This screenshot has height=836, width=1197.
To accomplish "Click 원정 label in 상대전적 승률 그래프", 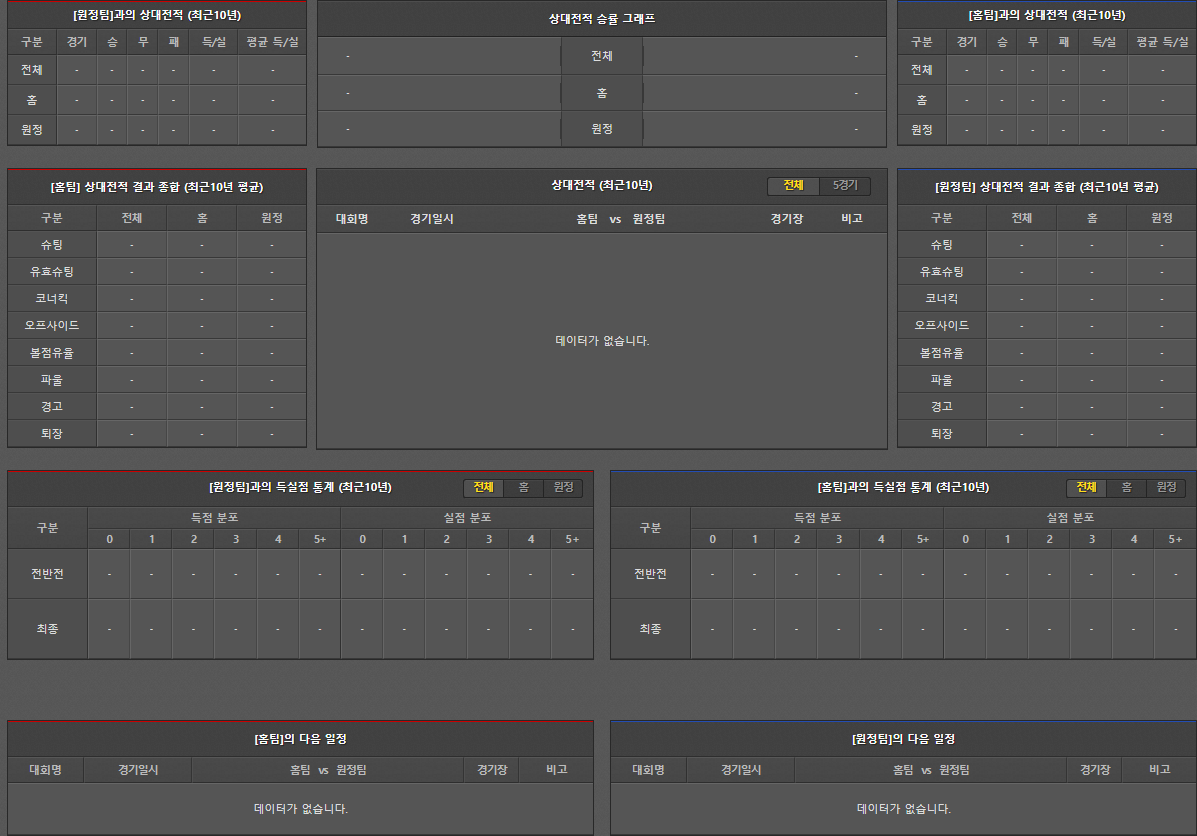I will pyautogui.click(x=602, y=129).
